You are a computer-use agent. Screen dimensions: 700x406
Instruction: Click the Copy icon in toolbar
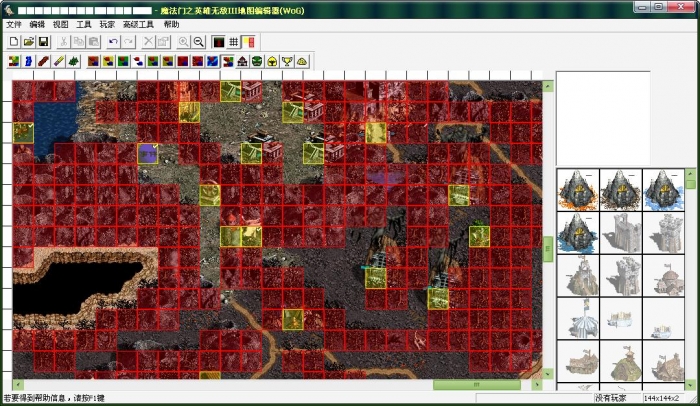click(79, 42)
